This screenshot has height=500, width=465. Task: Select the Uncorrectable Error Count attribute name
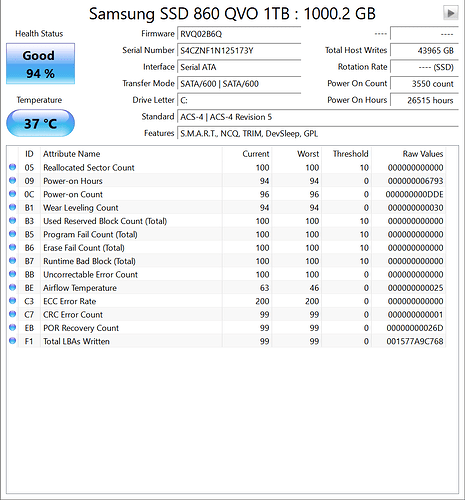90,274
